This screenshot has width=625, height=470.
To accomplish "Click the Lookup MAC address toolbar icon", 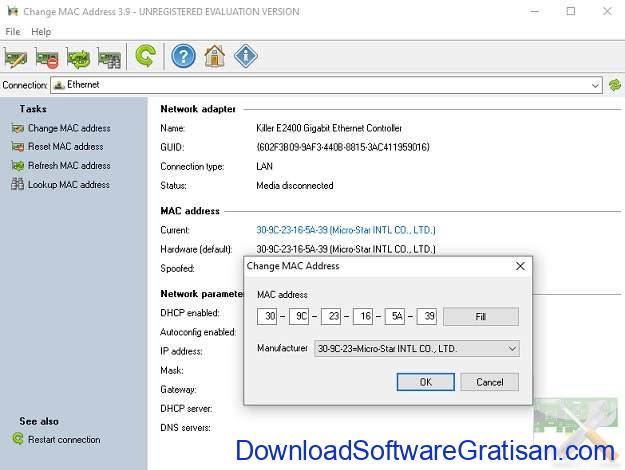I will [x=109, y=58].
